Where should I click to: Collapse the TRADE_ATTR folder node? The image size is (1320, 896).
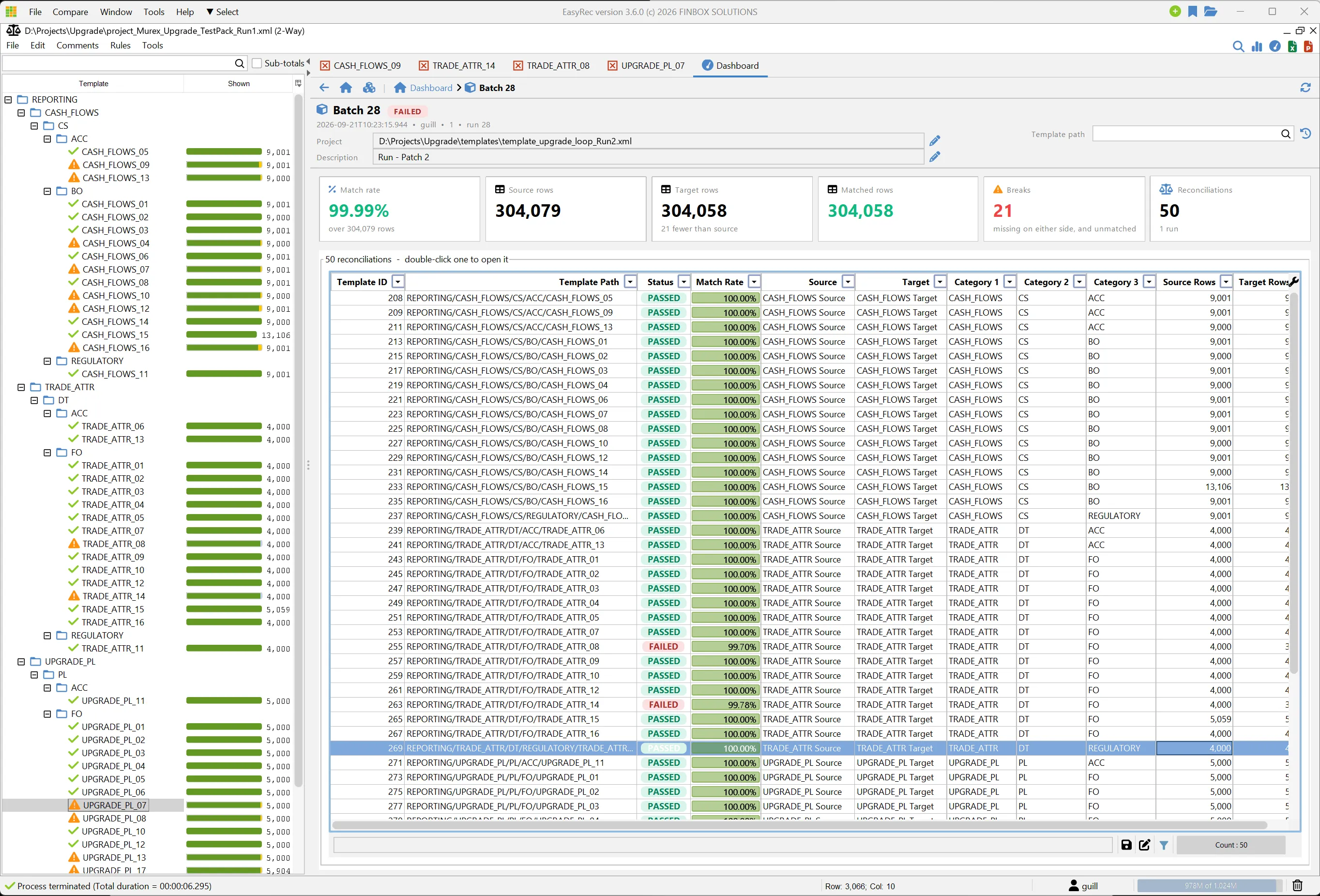pyautogui.click(x=21, y=387)
